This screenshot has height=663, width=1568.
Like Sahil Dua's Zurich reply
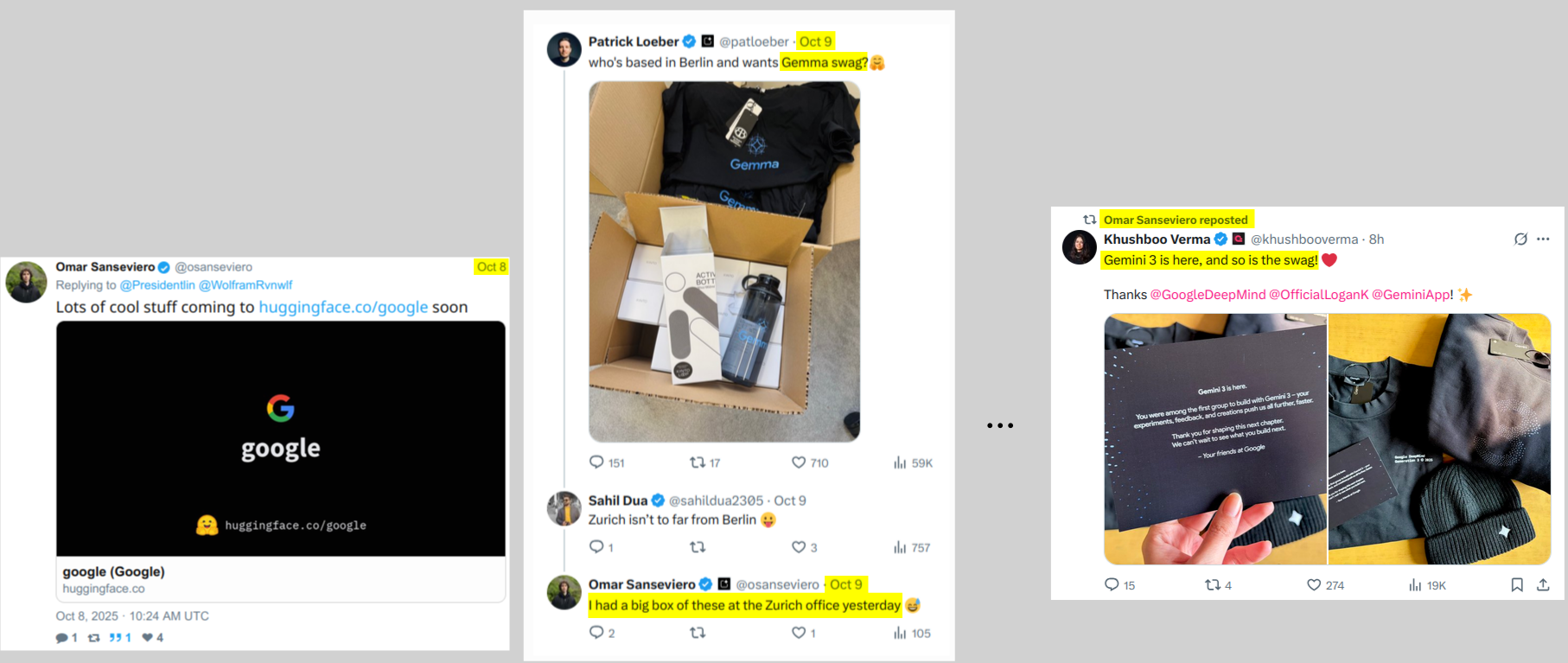pos(799,547)
